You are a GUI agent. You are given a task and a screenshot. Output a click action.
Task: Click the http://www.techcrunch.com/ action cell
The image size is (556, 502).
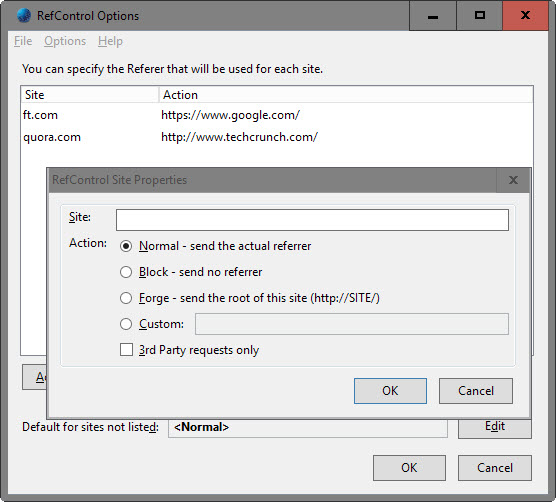pos(239,137)
